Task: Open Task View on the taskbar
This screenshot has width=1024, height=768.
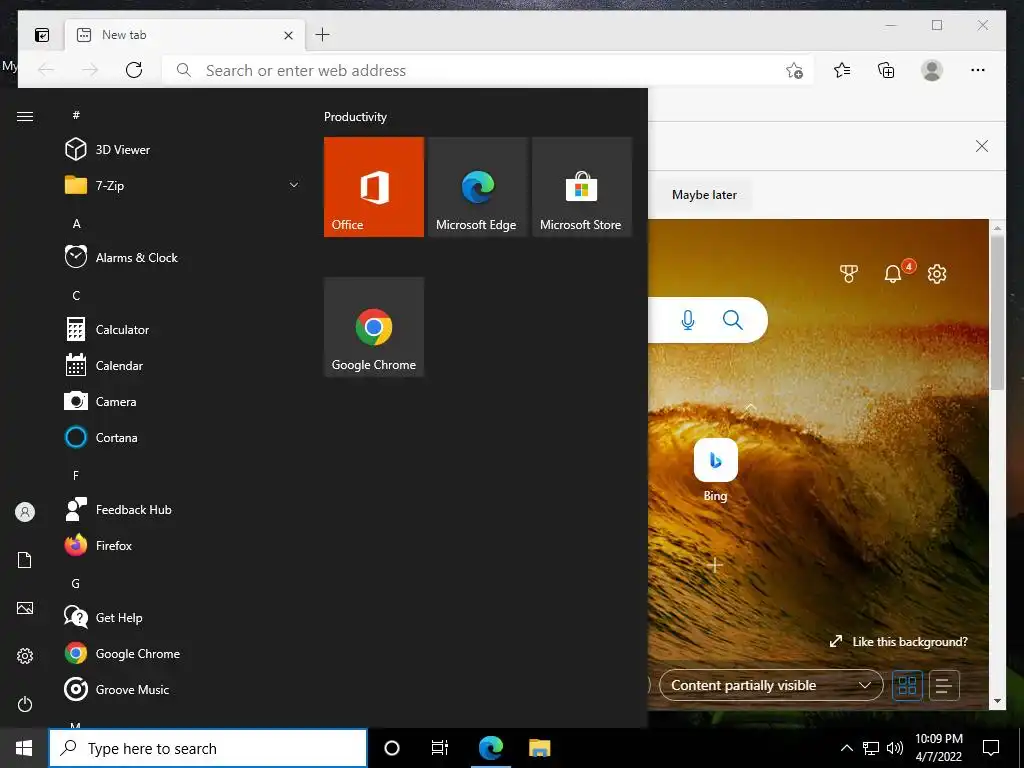Action: pyautogui.click(x=440, y=748)
